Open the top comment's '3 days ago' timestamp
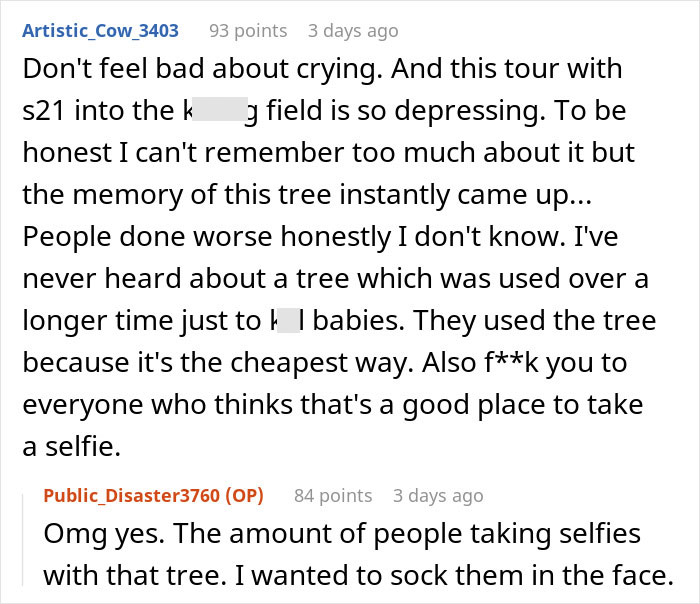Screen dimensions: 700x604 353,31
